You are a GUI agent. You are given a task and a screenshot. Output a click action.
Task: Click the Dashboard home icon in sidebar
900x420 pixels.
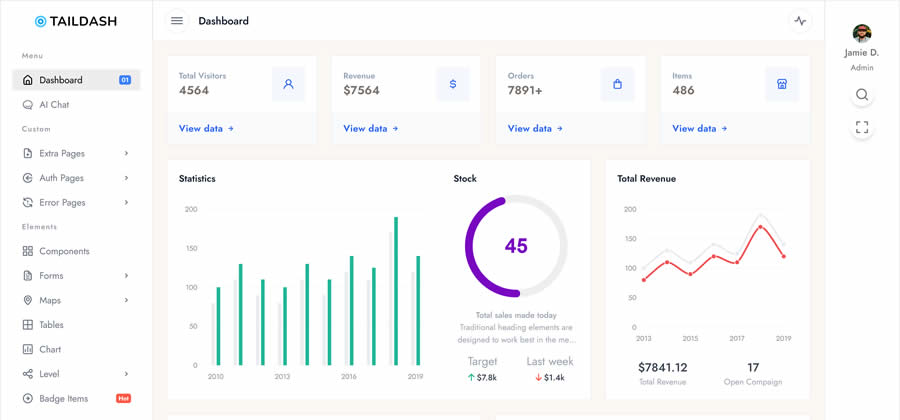tap(28, 80)
